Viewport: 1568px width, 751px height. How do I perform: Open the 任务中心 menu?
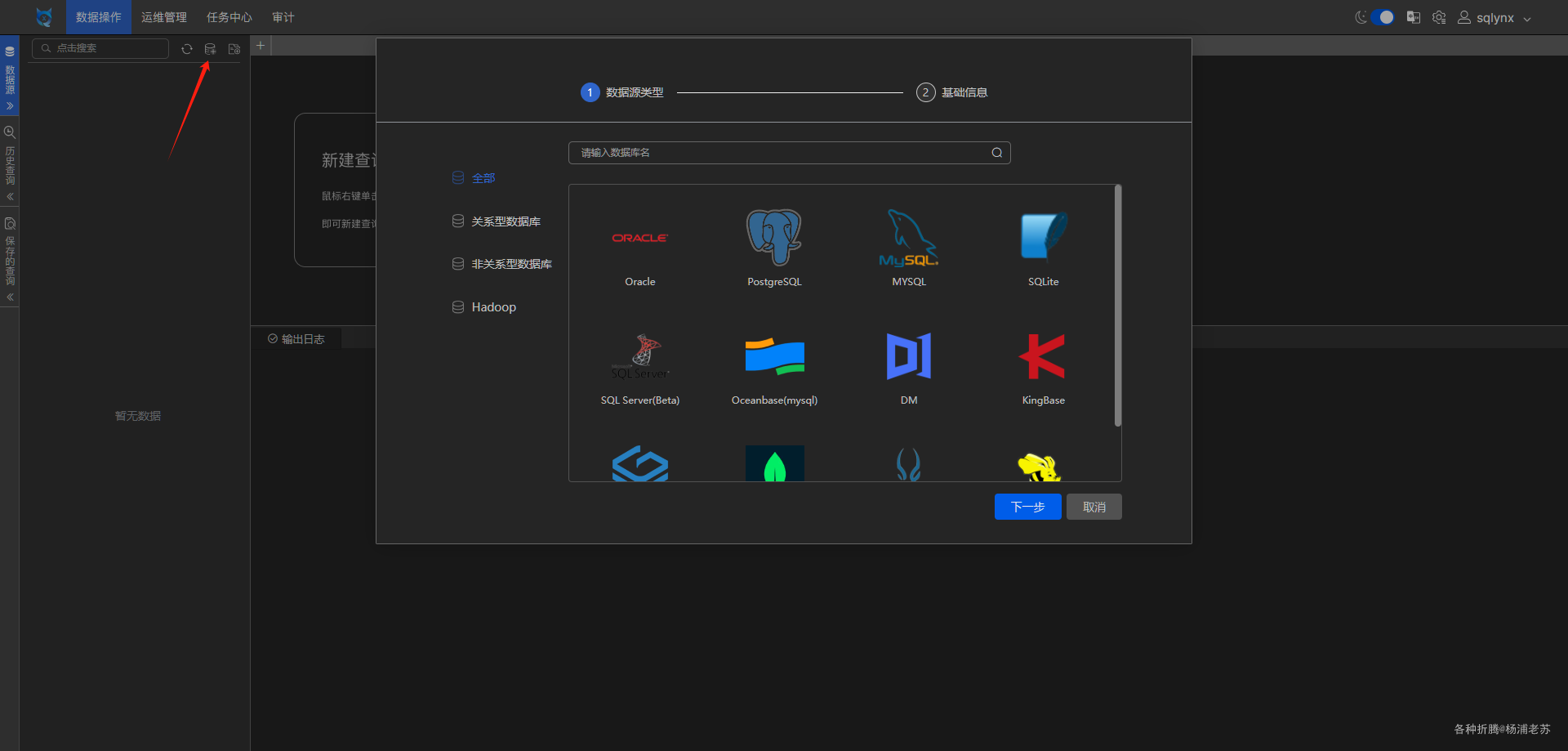[229, 17]
